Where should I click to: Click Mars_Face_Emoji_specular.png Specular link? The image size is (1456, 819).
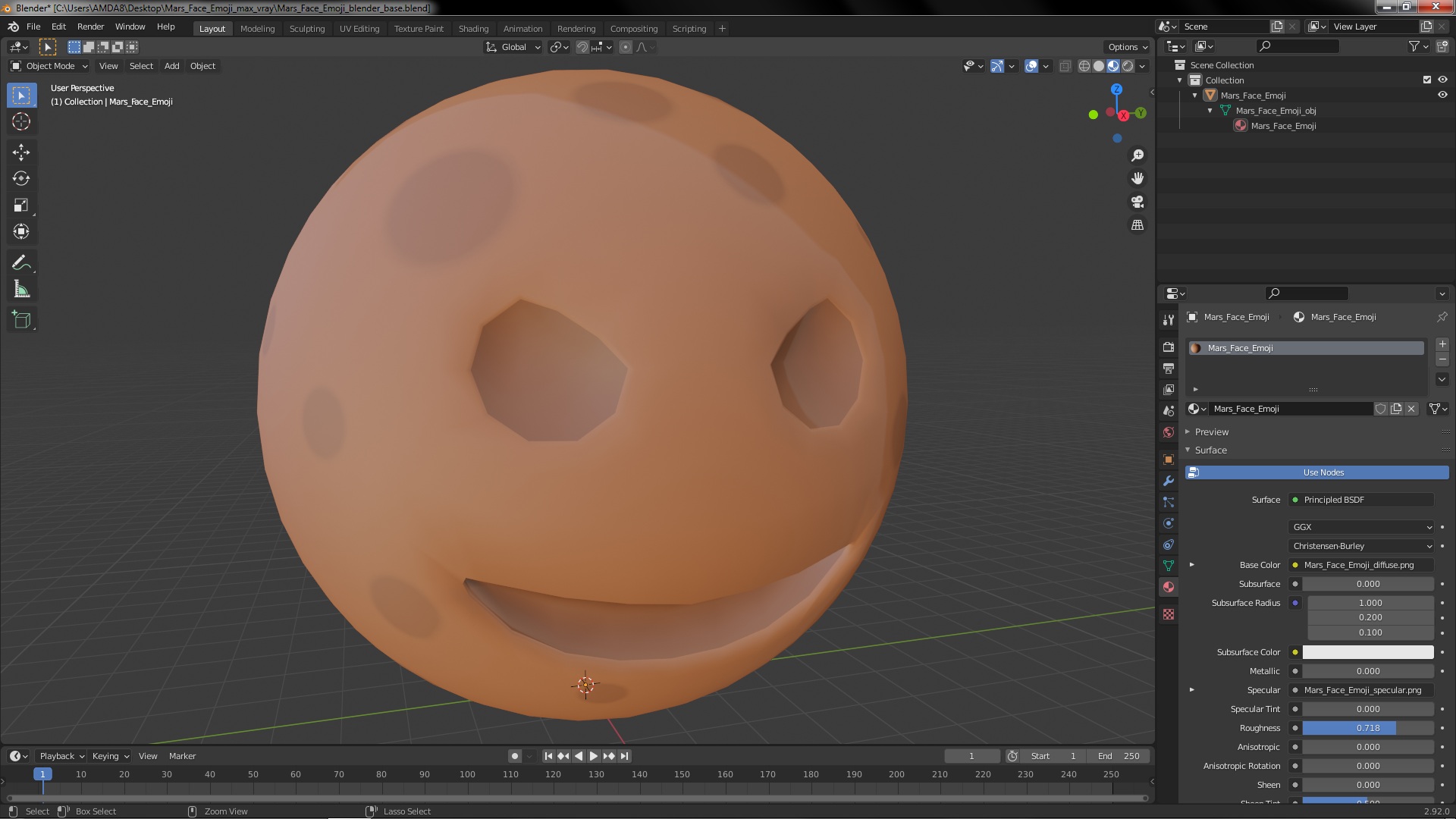[1361, 690]
